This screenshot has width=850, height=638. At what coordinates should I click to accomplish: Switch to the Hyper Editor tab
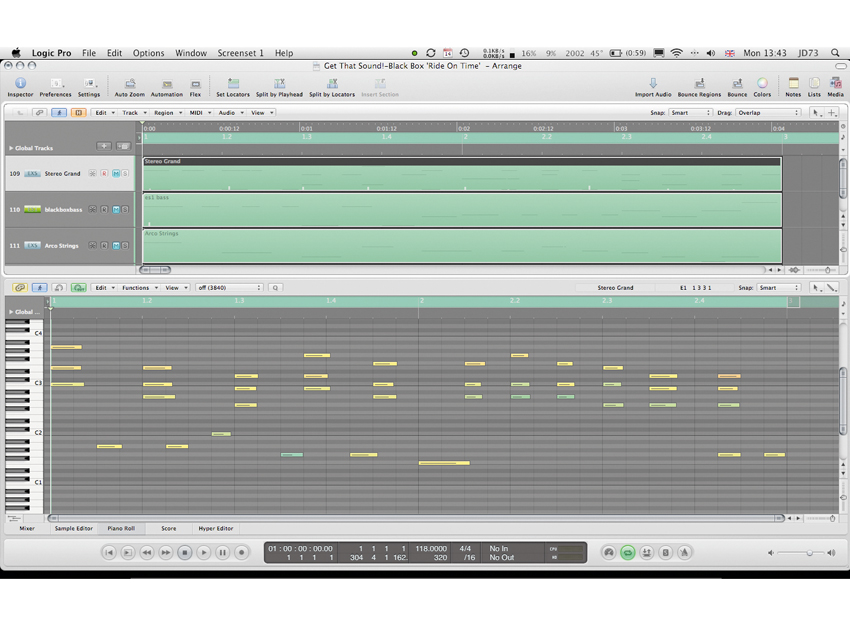pyautogui.click(x=215, y=529)
